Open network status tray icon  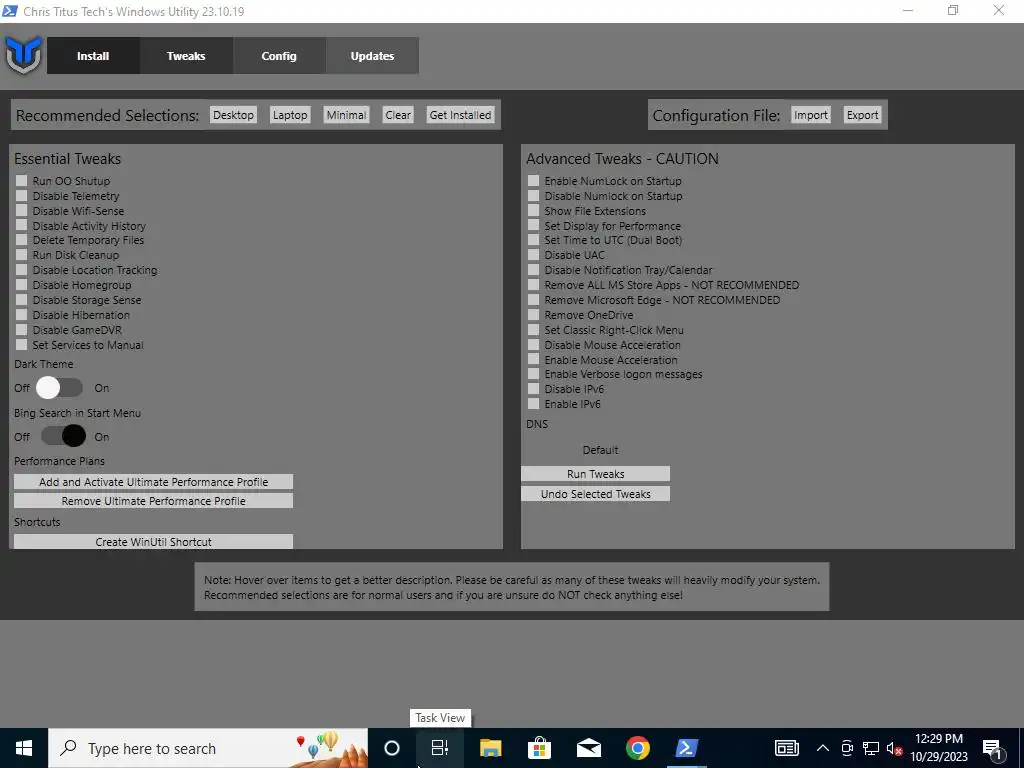[x=871, y=748]
